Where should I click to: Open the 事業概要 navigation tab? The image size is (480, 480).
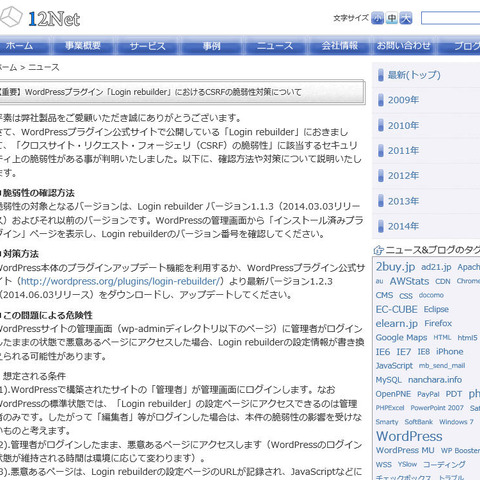click(x=83, y=45)
